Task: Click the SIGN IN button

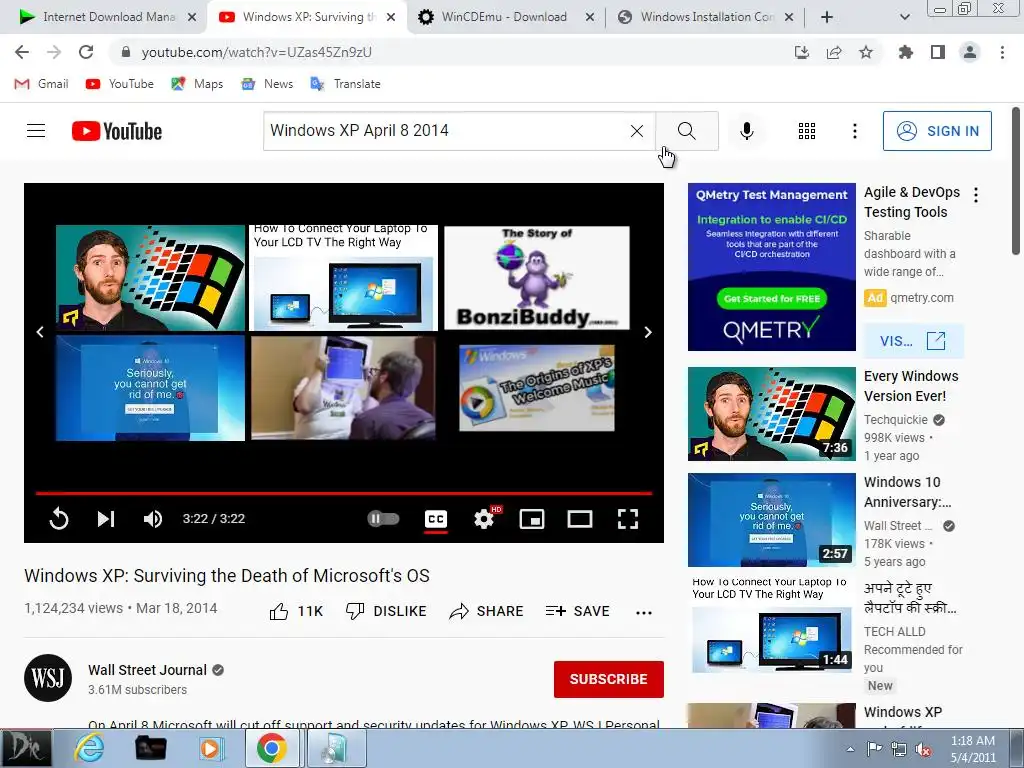Action: click(x=937, y=131)
